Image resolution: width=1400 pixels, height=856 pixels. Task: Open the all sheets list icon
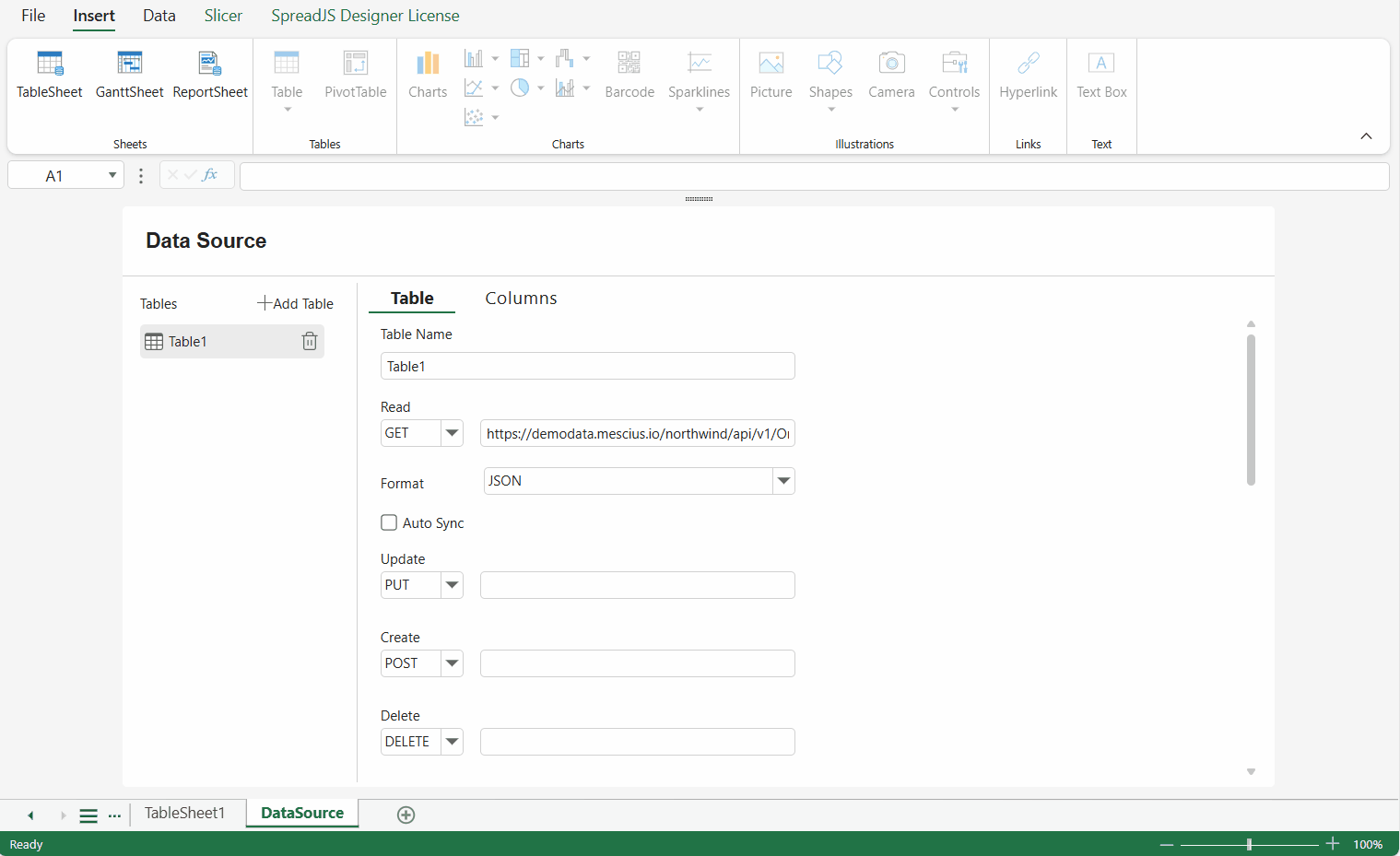tap(88, 815)
